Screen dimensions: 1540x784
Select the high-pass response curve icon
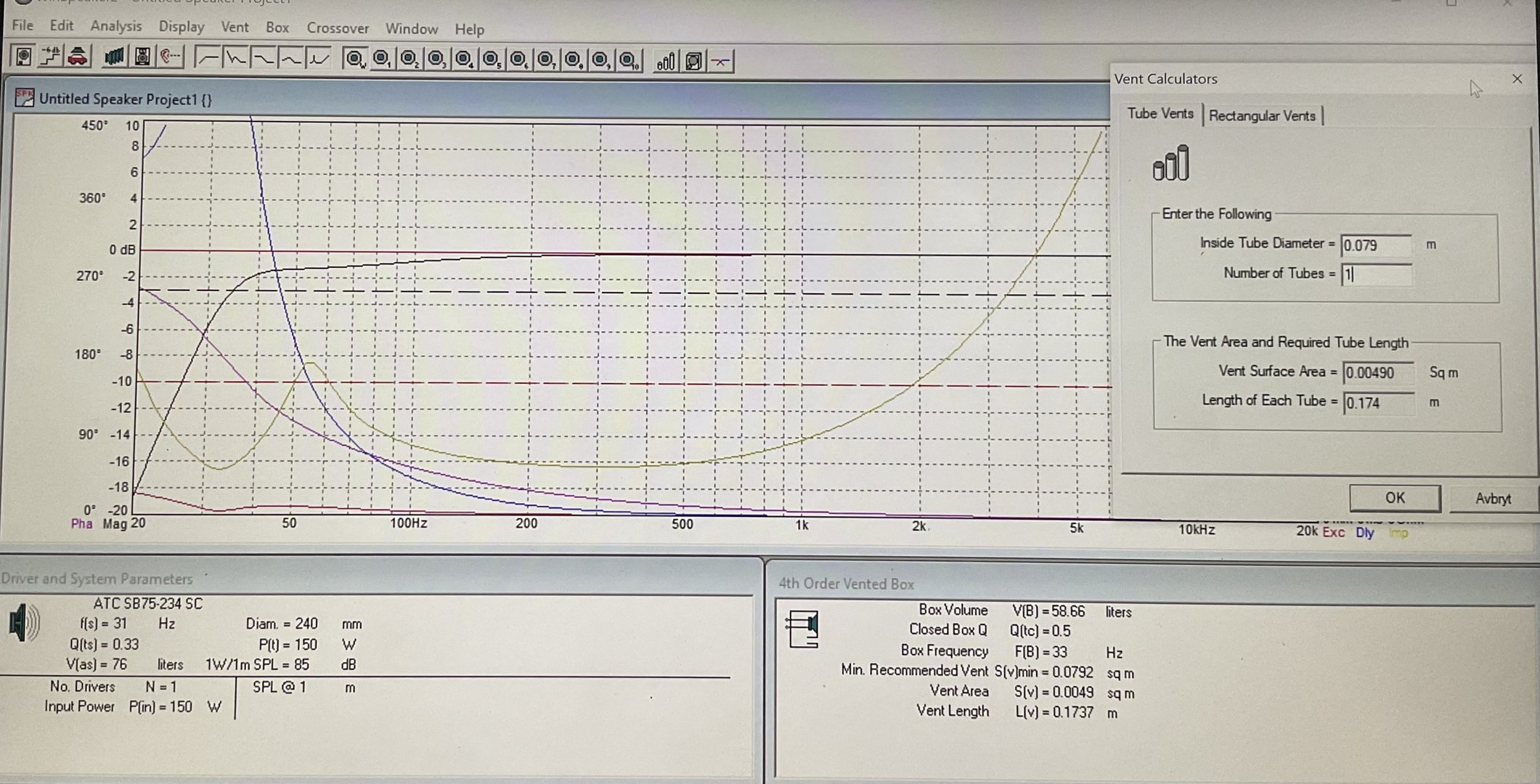208,58
